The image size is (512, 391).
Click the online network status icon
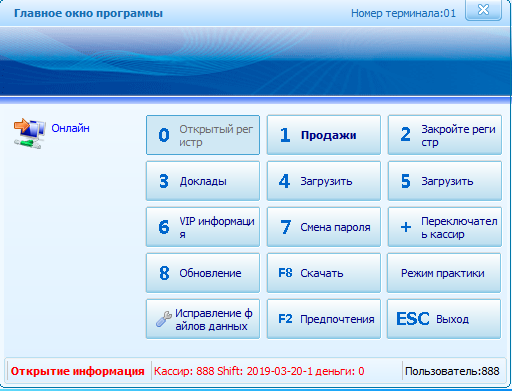click(29, 134)
